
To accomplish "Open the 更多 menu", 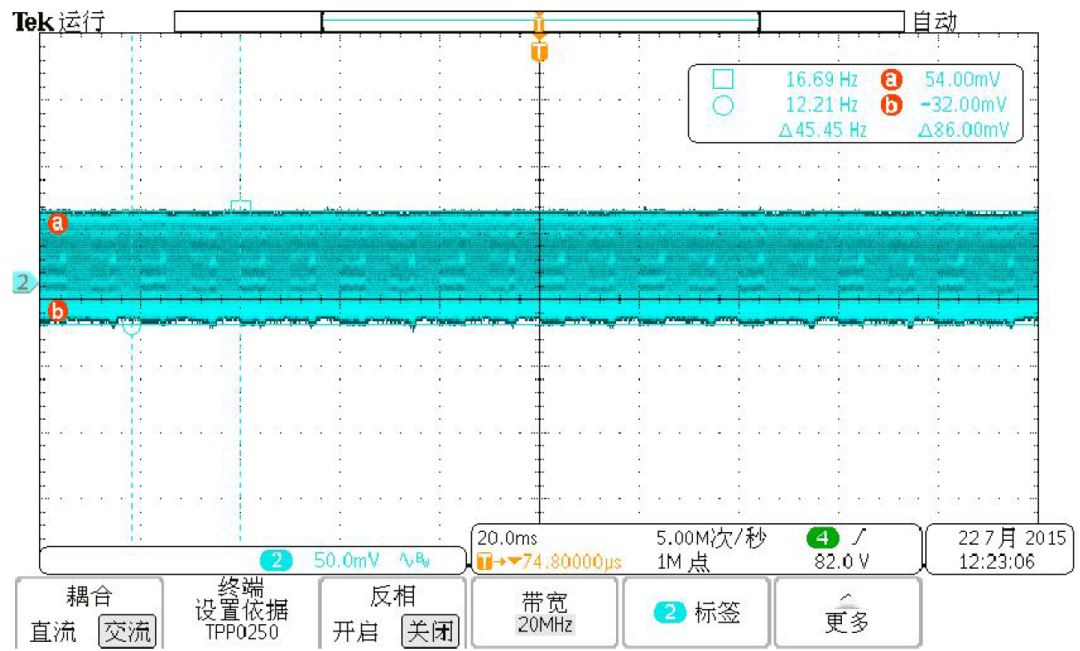I will pos(844,621).
